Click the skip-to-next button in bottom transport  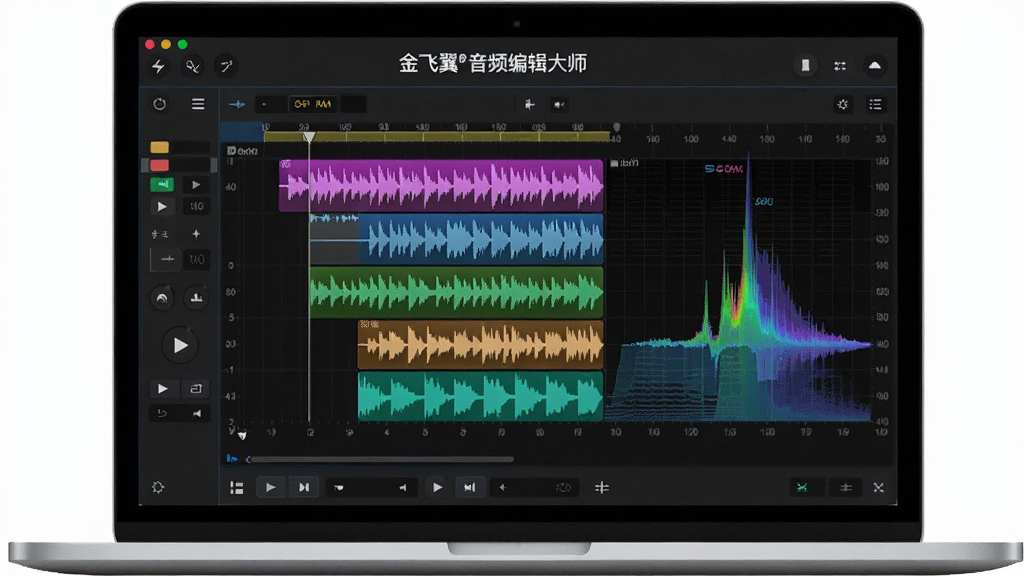[x=304, y=487]
